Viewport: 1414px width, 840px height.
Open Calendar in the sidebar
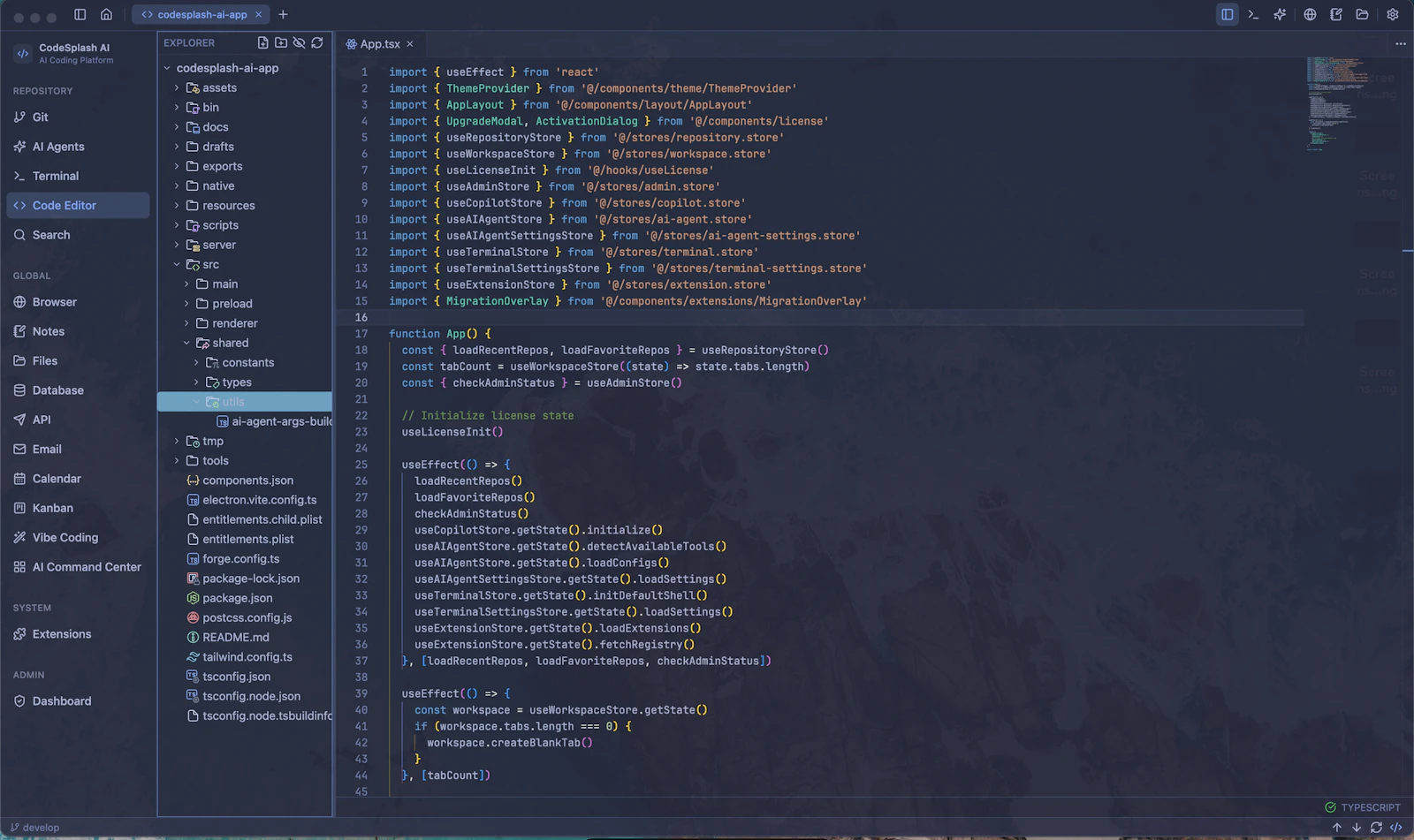(x=78, y=479)
